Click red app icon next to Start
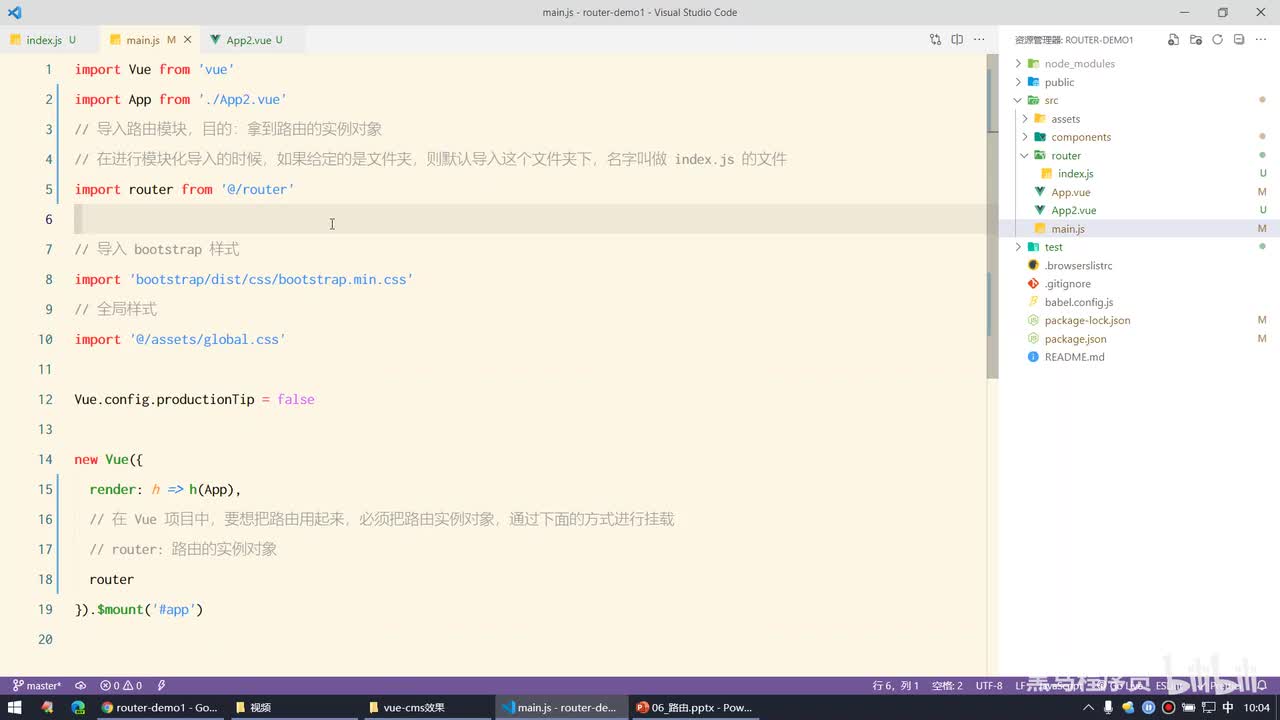Viewport: 1280px width, 720px height. [46, 707]
